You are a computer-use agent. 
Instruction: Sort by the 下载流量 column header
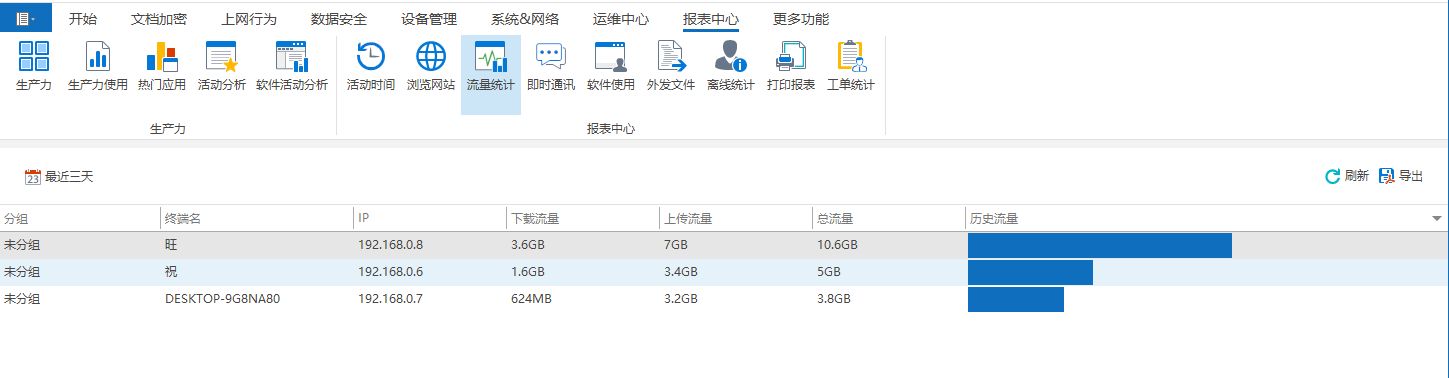click(x=583, y=218)
